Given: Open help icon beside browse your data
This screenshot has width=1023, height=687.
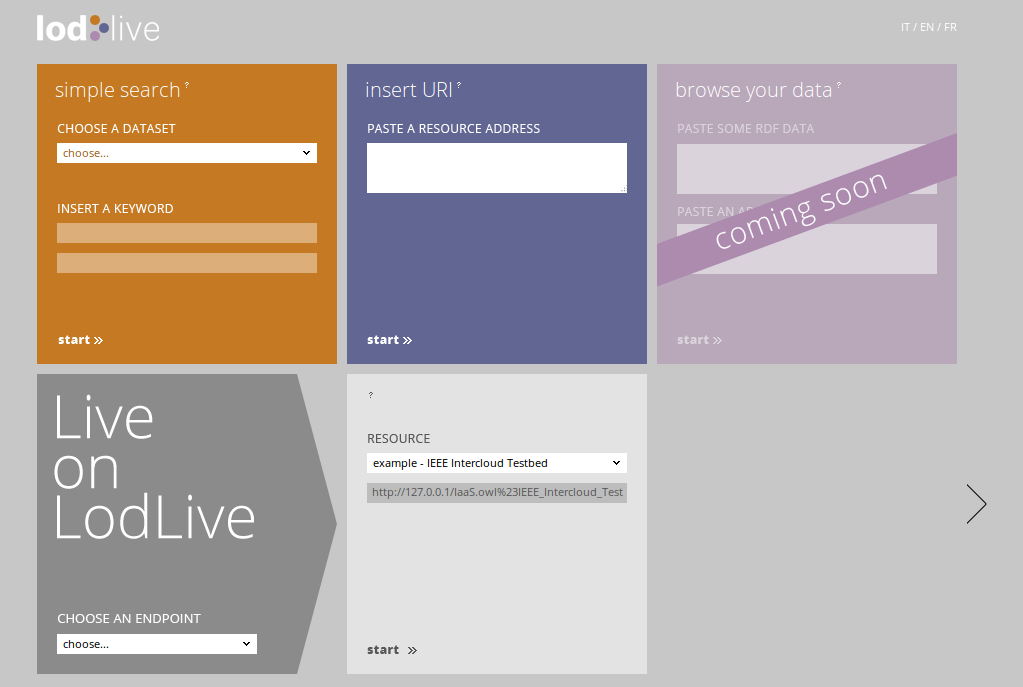Looking at the screenshot, I should tap(838, 85).
